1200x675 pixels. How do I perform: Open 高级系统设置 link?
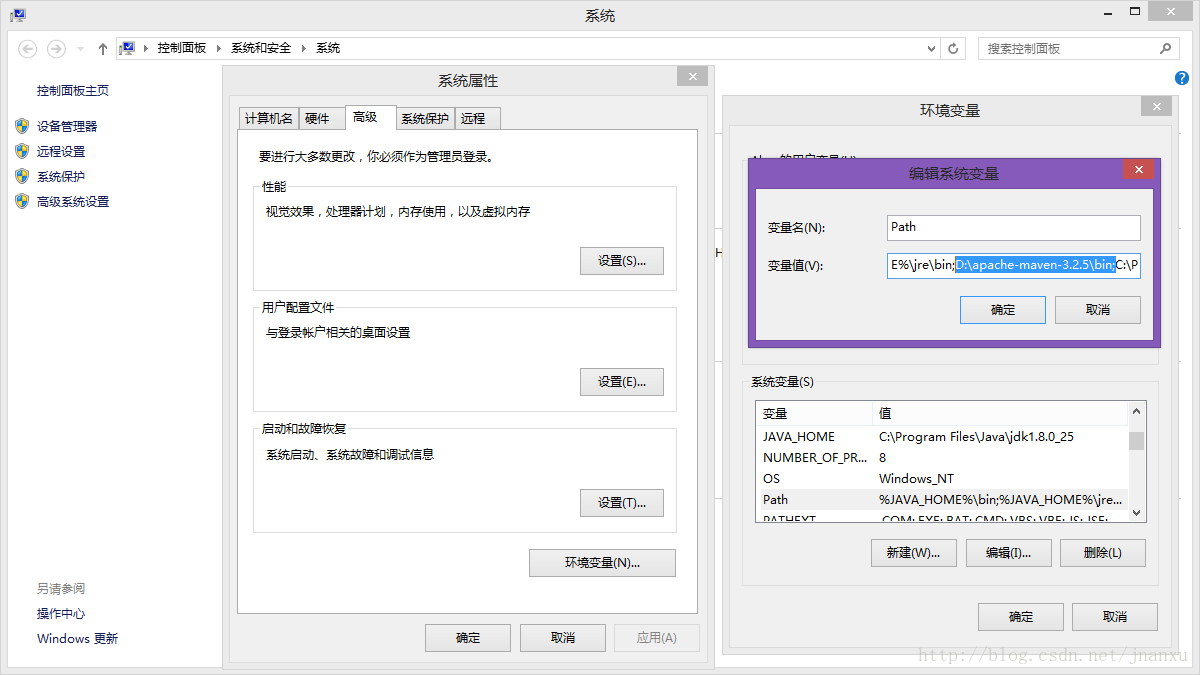[x=73, y=202]
